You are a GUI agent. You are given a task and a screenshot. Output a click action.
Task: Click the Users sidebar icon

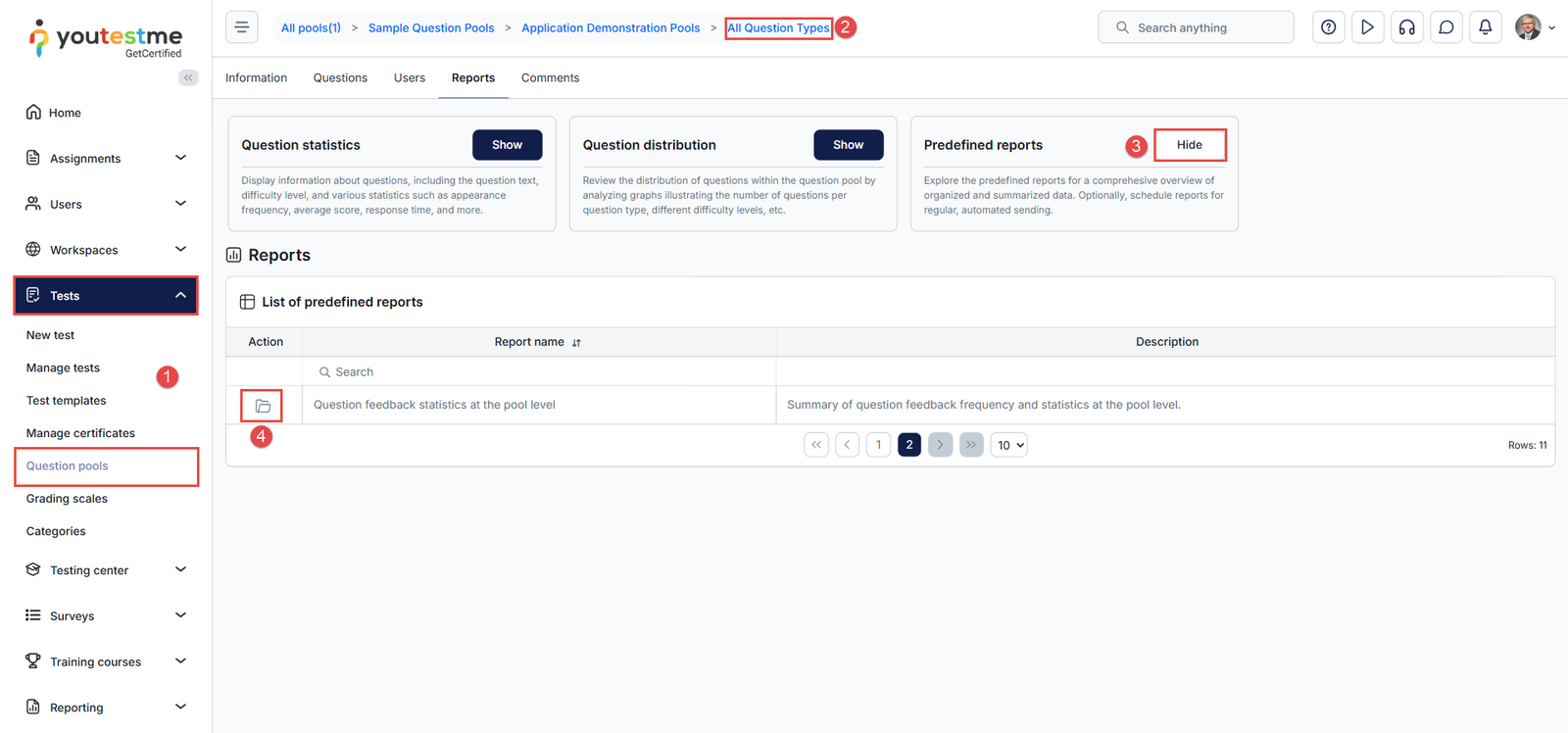coord(33,204)
